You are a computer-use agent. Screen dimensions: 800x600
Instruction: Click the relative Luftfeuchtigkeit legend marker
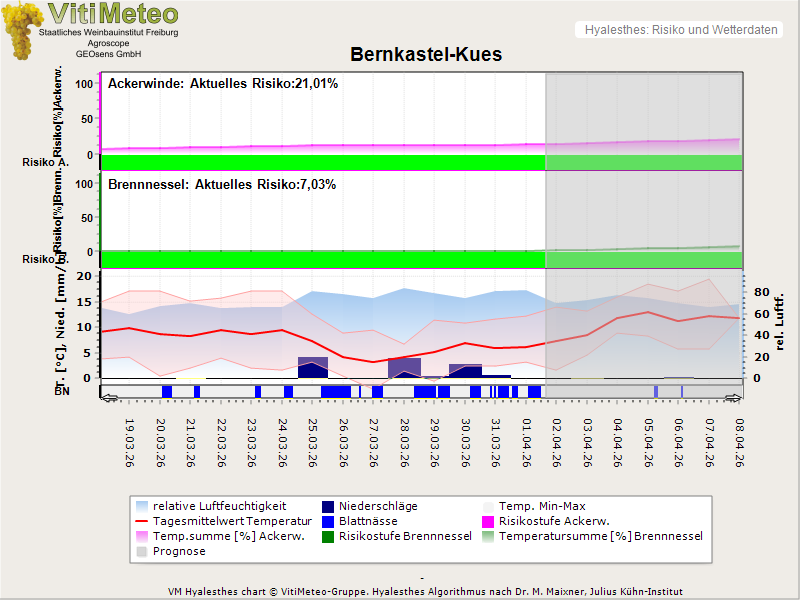[x=144, y=506]
